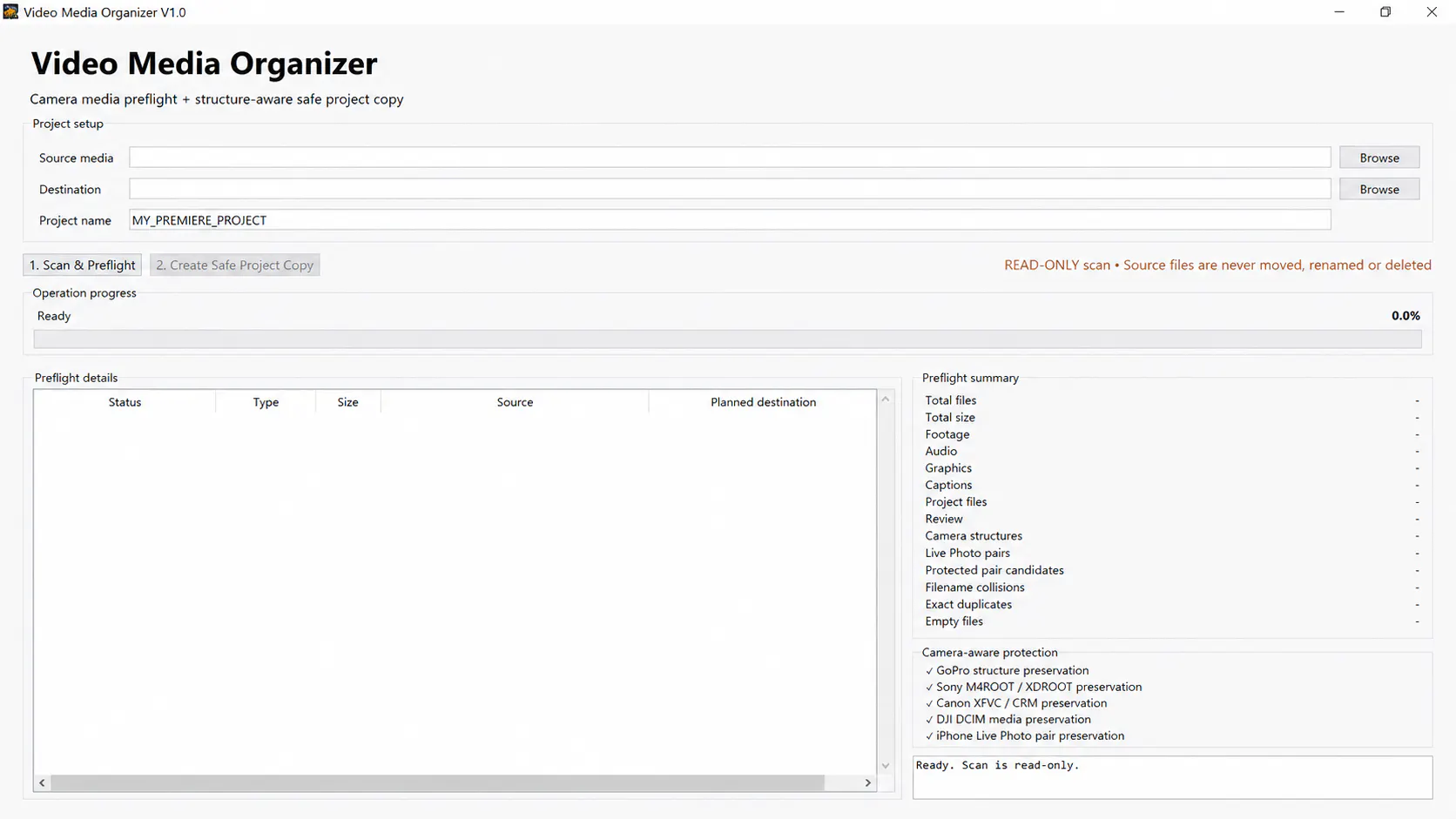Select the 'Audio' summary row
This screenshot has width=1456, height=819.
tap(1172, 451)
